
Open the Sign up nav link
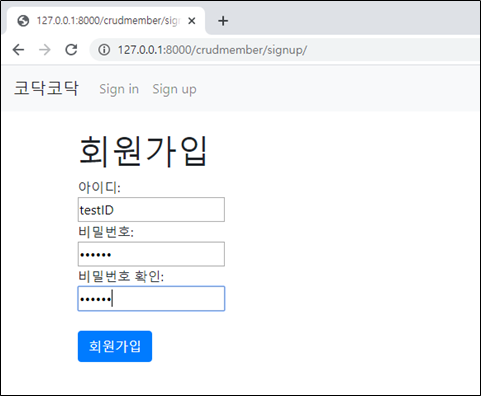coord(174,89)
